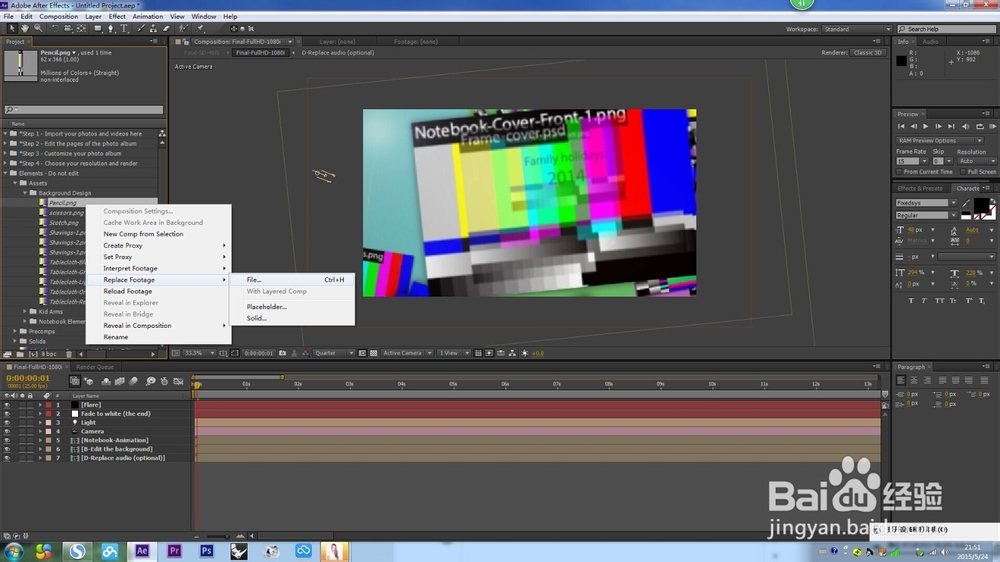This screenshot has width=1000, height=562.
Task: Hide the [Notebook-Animation] layer
Action: tap(7, 440)
